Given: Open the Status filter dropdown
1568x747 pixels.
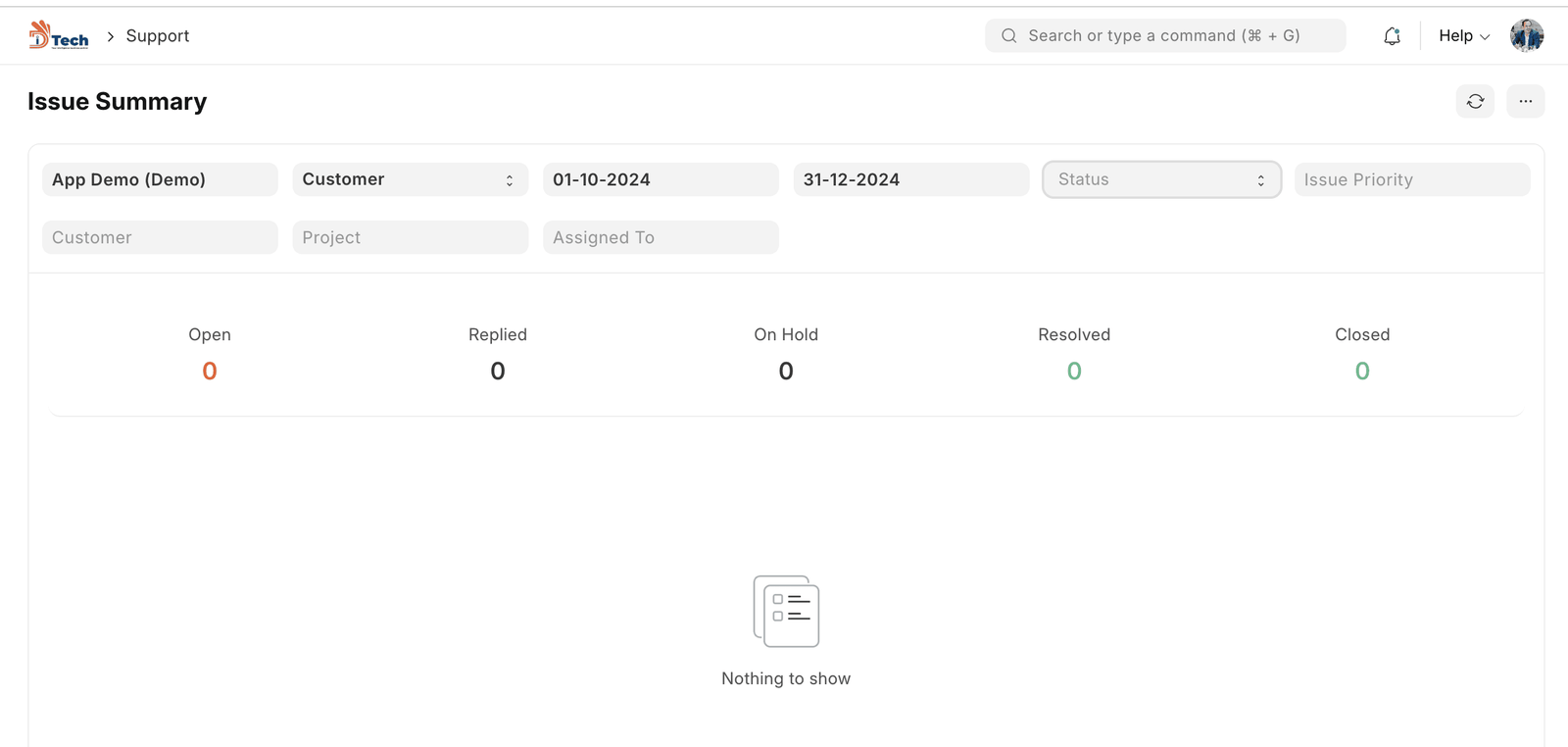Looking at the screenshot, I should click(1161, 179).
